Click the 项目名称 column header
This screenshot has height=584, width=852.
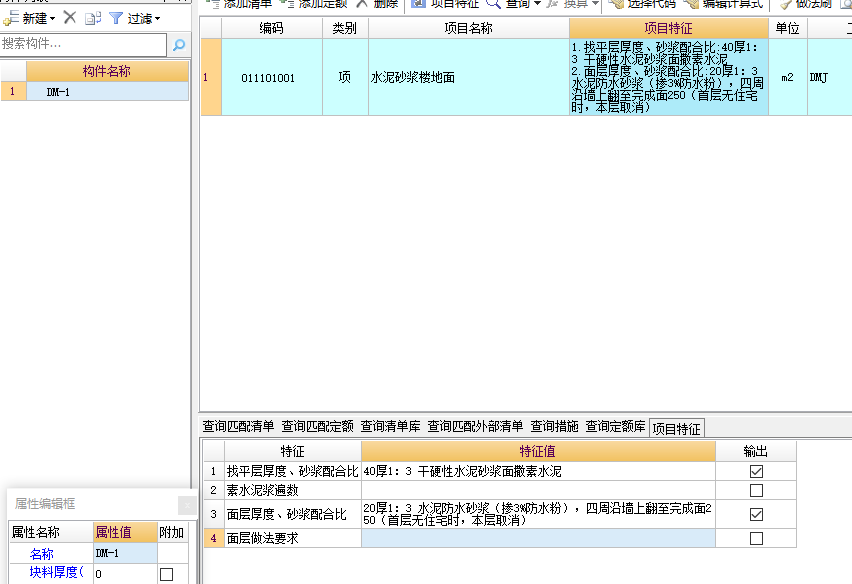(x=468, y=28)
